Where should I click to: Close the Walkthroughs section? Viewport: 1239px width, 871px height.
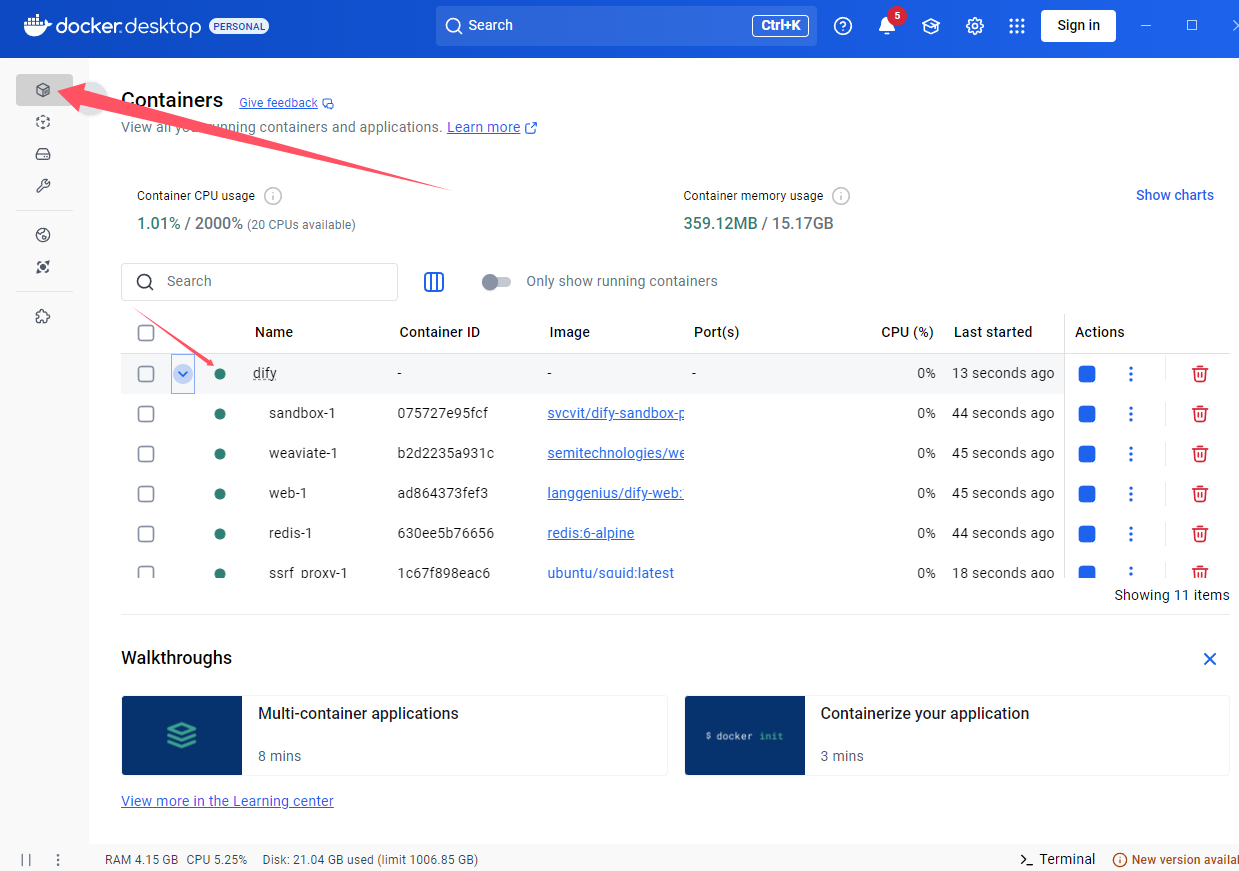tap(1210, 659)
